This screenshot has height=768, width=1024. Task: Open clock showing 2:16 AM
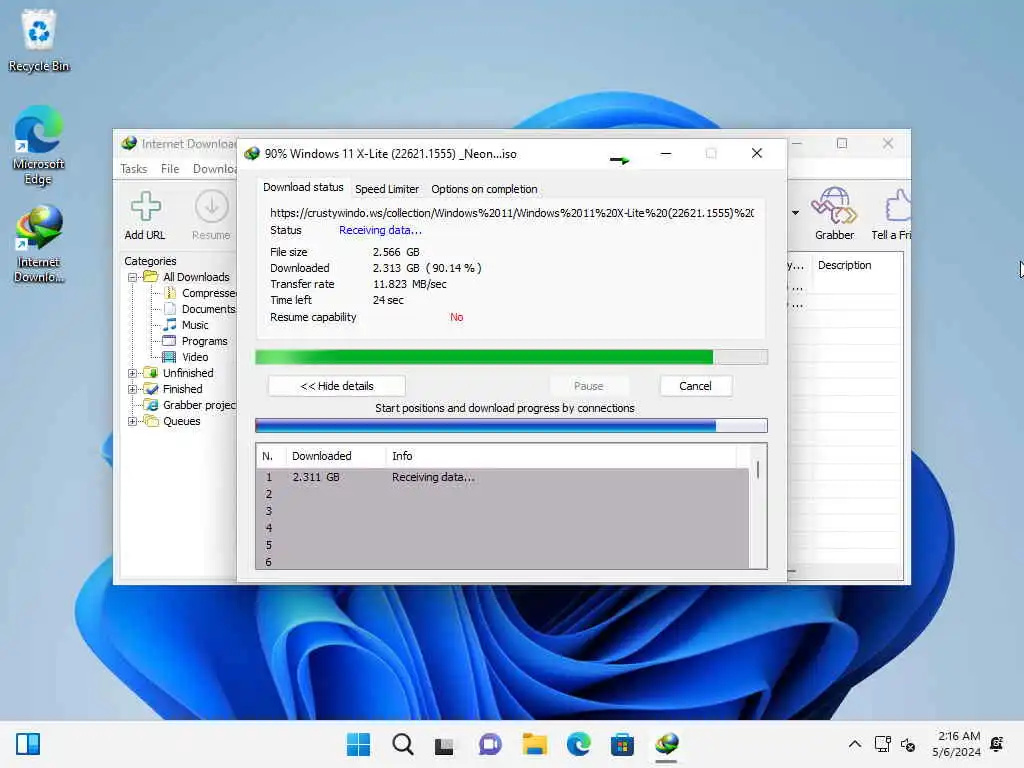[957, 744]
